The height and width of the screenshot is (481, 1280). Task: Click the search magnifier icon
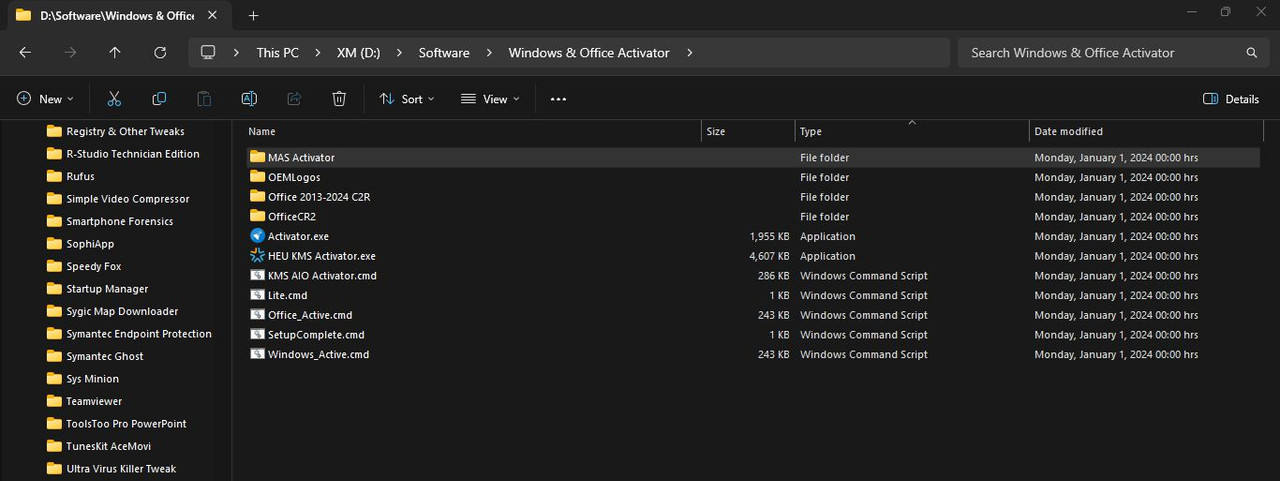[x=1251, y=53]
